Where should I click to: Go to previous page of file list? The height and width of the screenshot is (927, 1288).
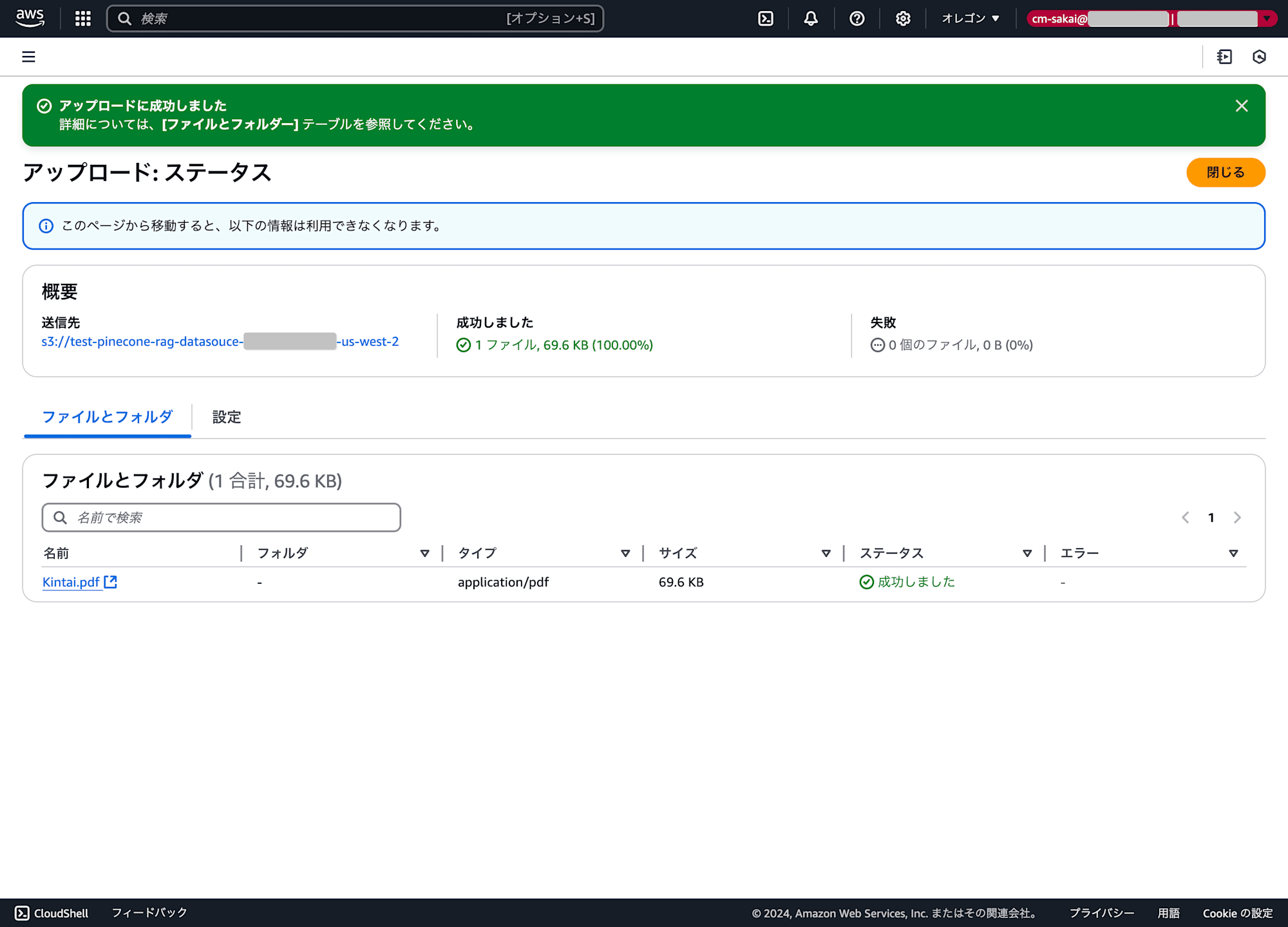pyautogui.click(x=1185, y=518)
